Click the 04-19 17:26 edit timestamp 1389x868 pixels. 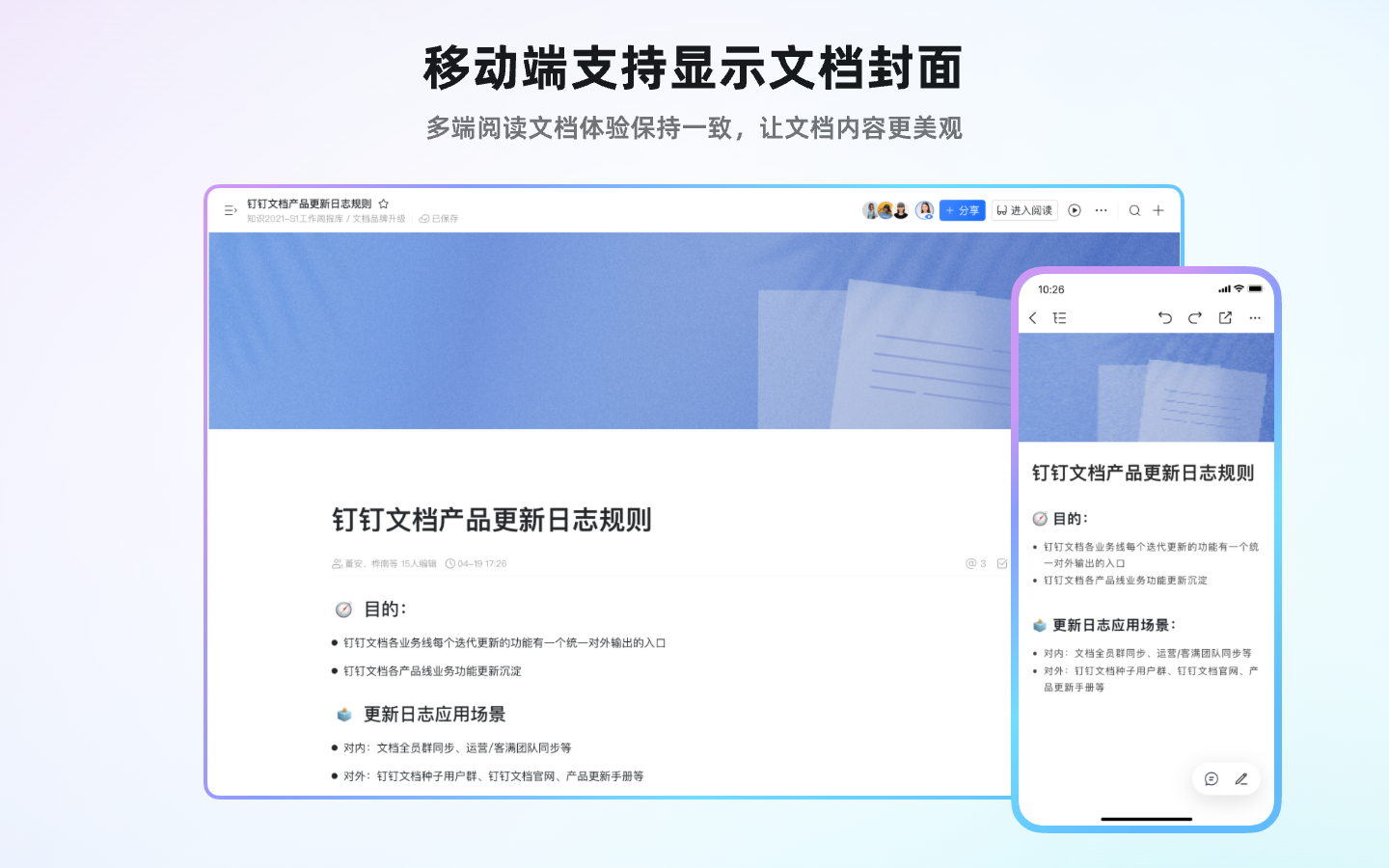(477, 563)
